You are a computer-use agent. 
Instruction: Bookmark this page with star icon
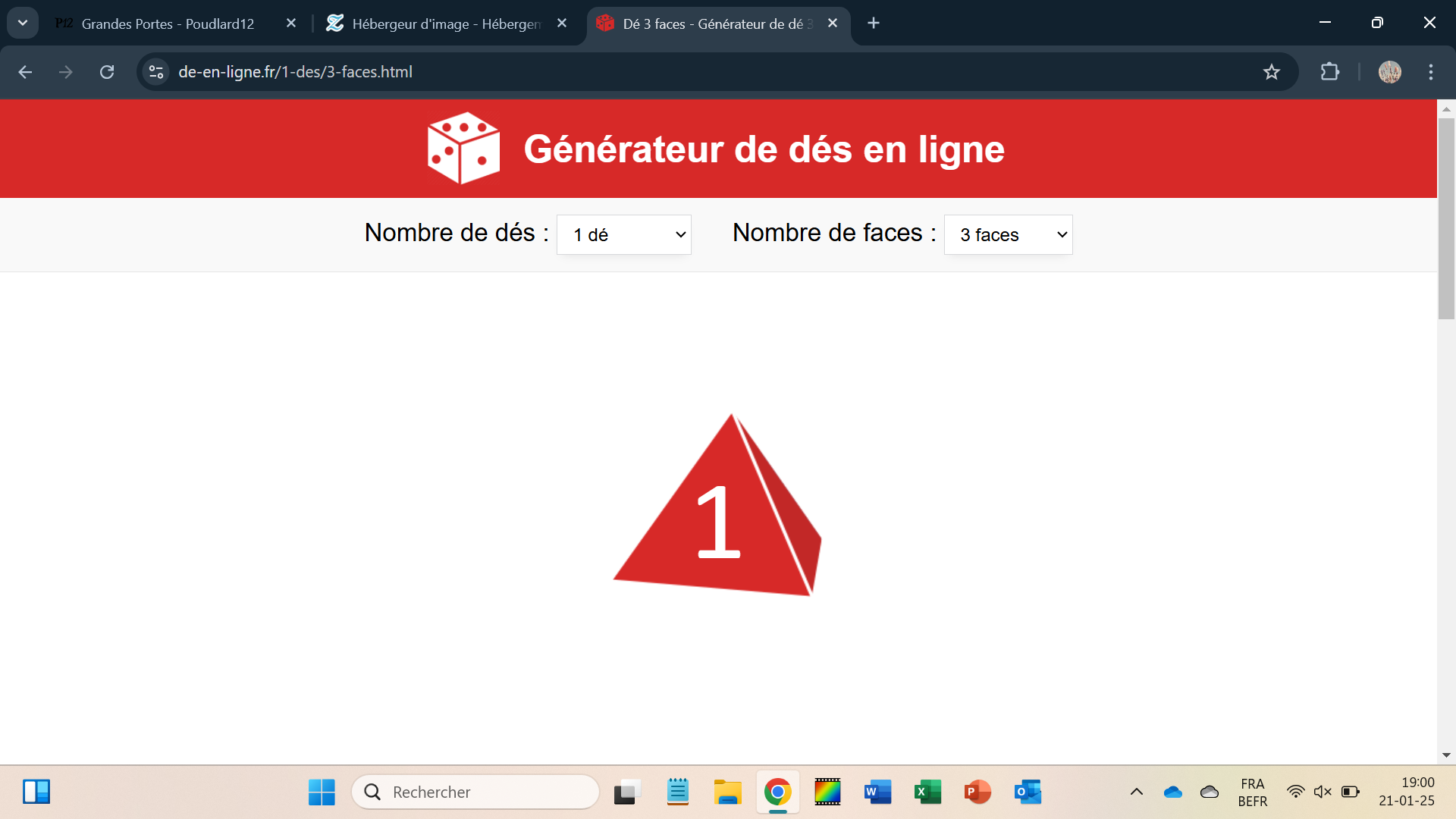(1272, 72)
